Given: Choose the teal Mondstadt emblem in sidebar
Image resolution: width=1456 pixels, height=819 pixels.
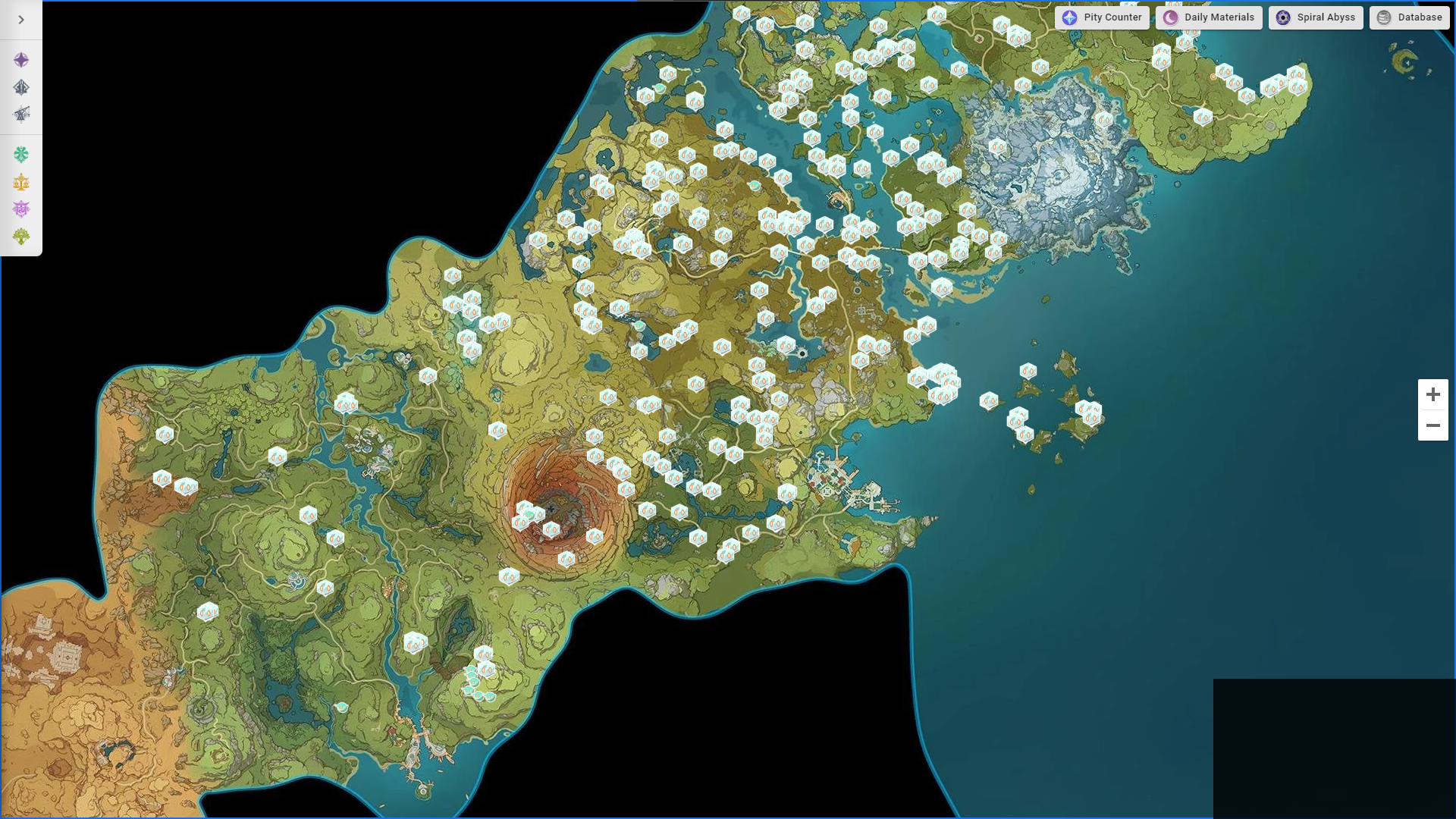Looking at the screenshot, I should 21,155.
